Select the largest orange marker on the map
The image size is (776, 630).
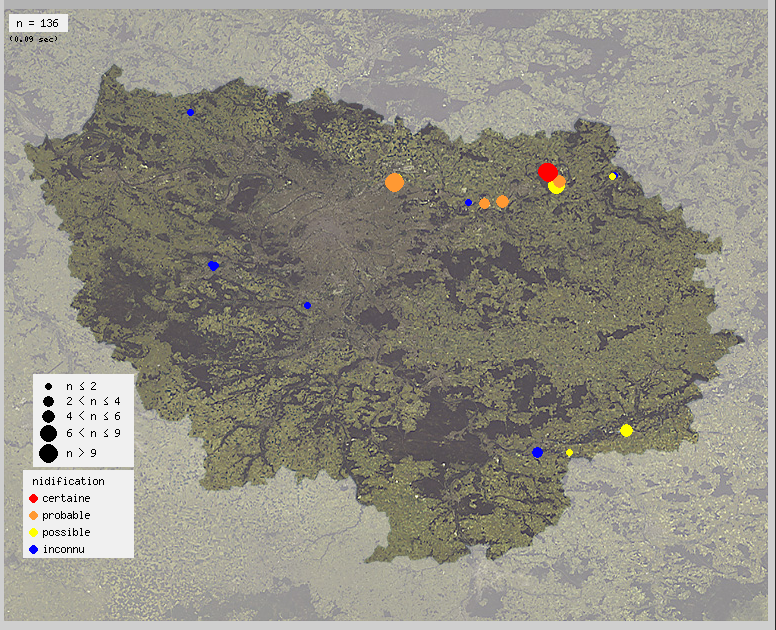coord(394,182)
